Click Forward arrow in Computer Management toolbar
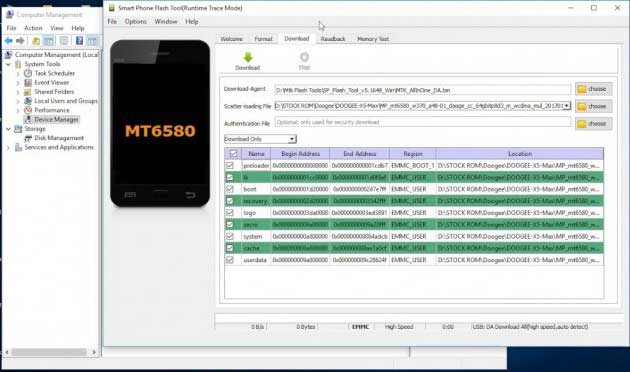This screenshot has width=630, height=372. (x=20, y=41)
